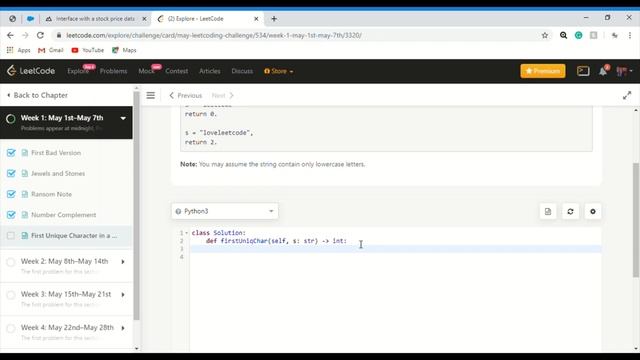Open the Maps bookmark

(124, 50)
